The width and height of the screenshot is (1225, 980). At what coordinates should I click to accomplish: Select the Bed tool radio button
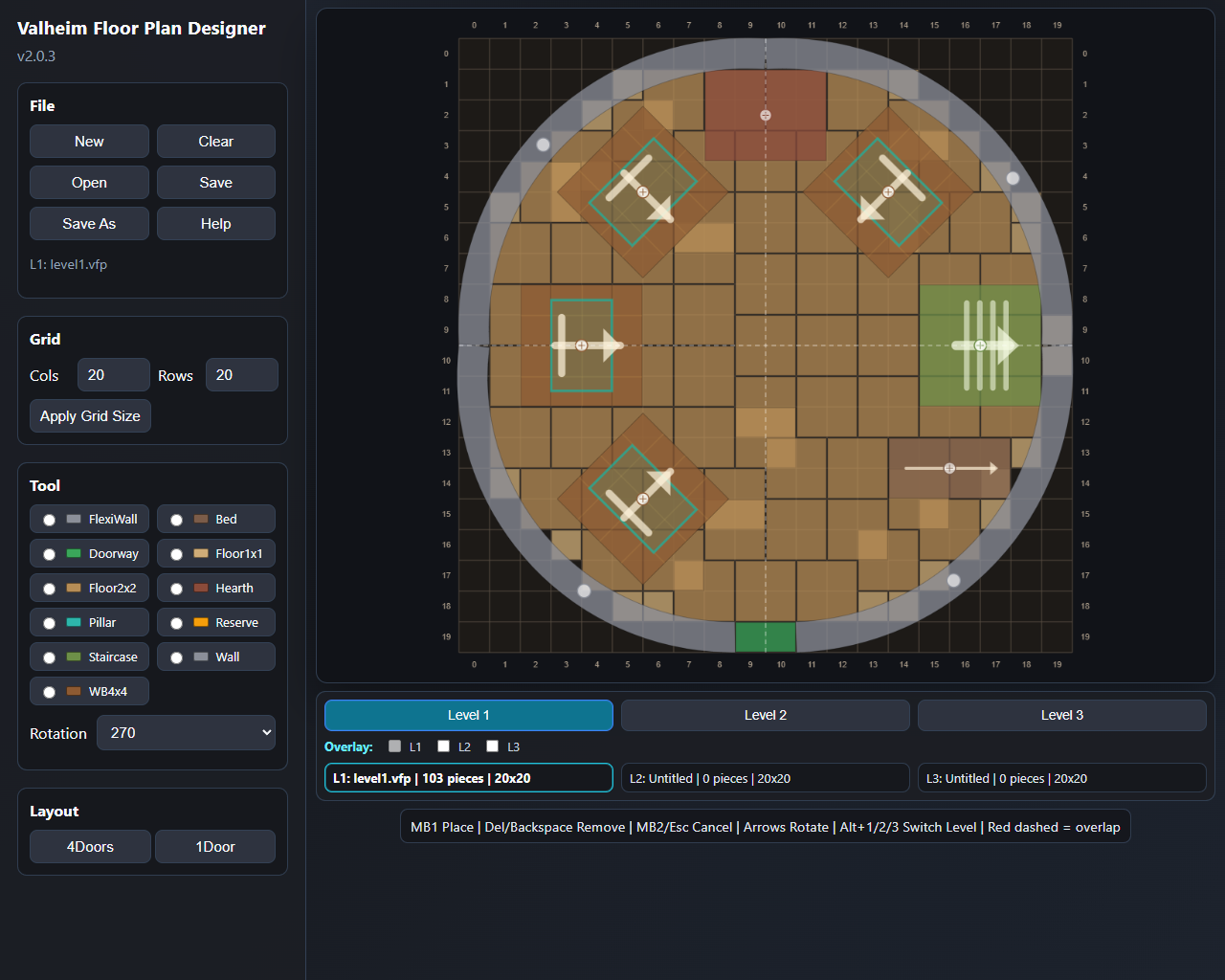point(176,520)
